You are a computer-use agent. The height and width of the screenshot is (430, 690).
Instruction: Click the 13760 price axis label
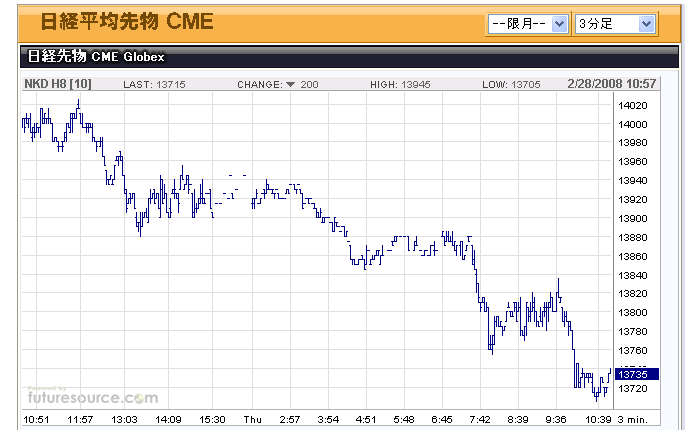point(633,350)
